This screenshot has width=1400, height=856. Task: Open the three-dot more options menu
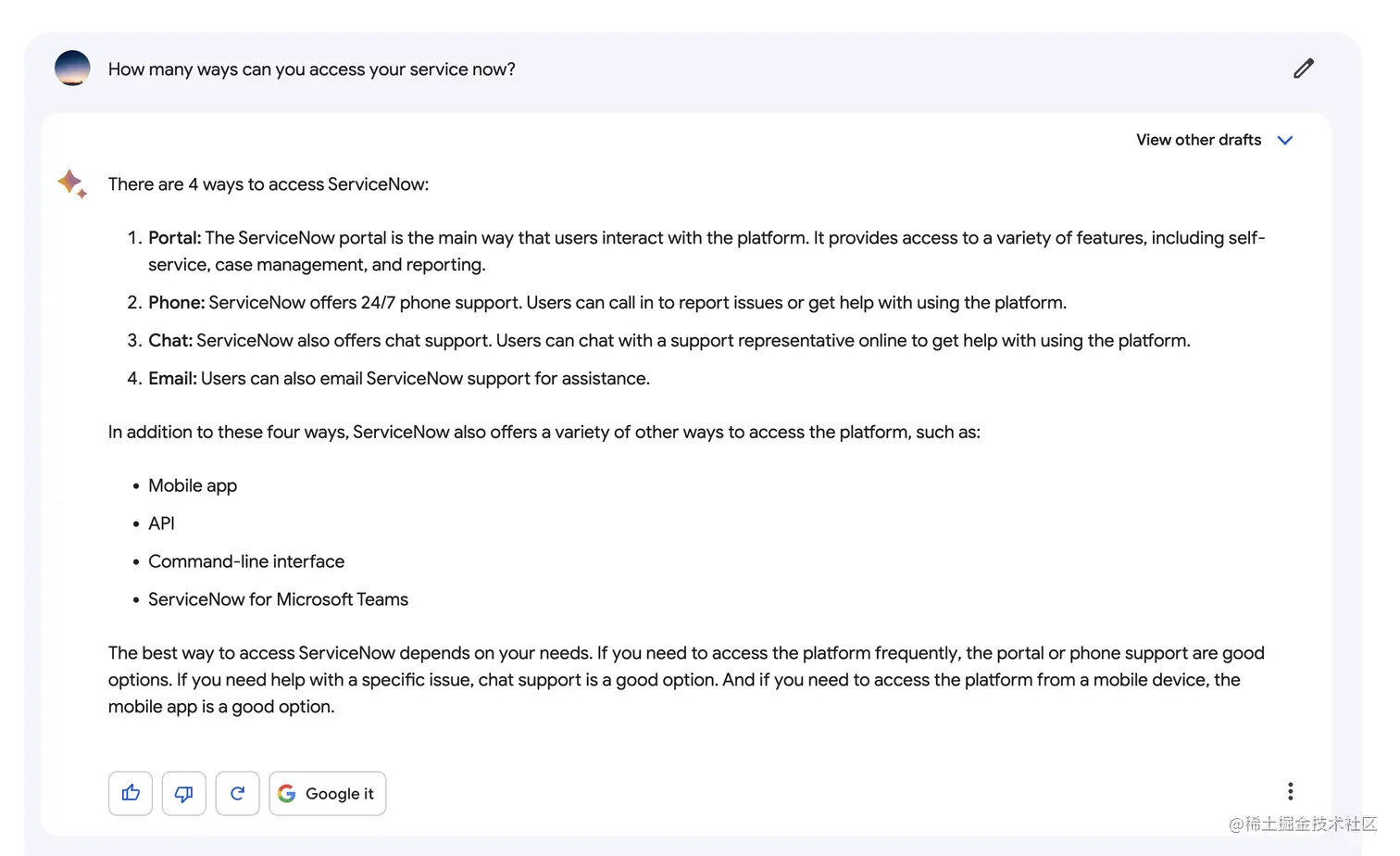1290,791
